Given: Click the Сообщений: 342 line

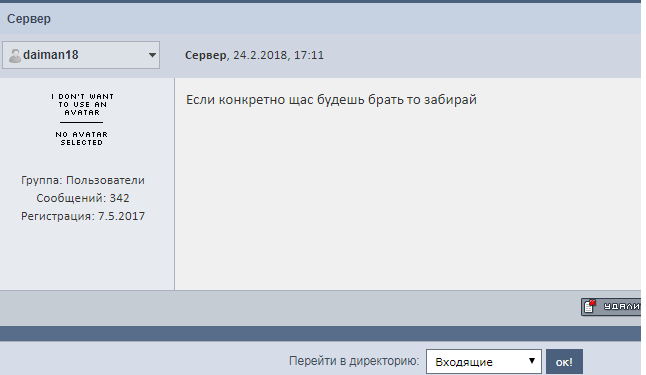Looking at the screenshot, I should point(83,198).
